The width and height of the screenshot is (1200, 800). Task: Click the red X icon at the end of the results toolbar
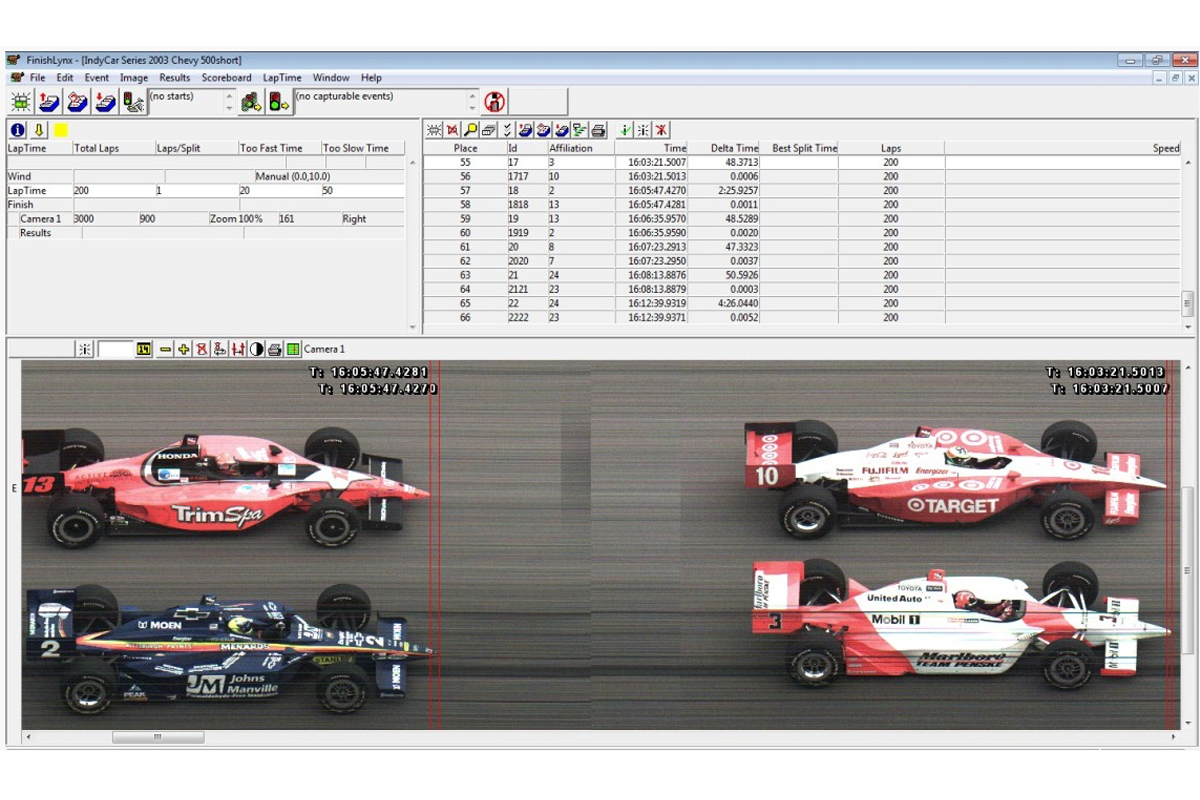[x=661, y=130]
